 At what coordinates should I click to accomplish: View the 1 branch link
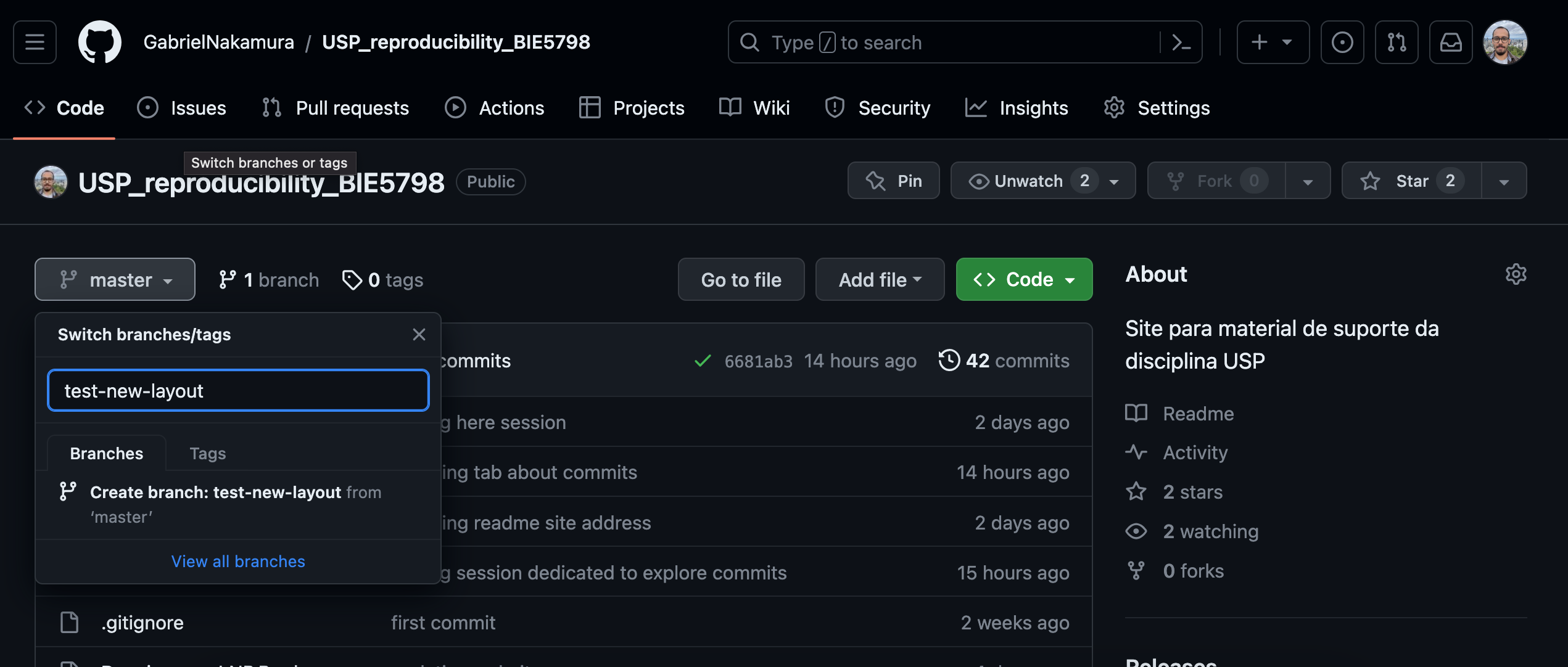click(x=269, y=280)
